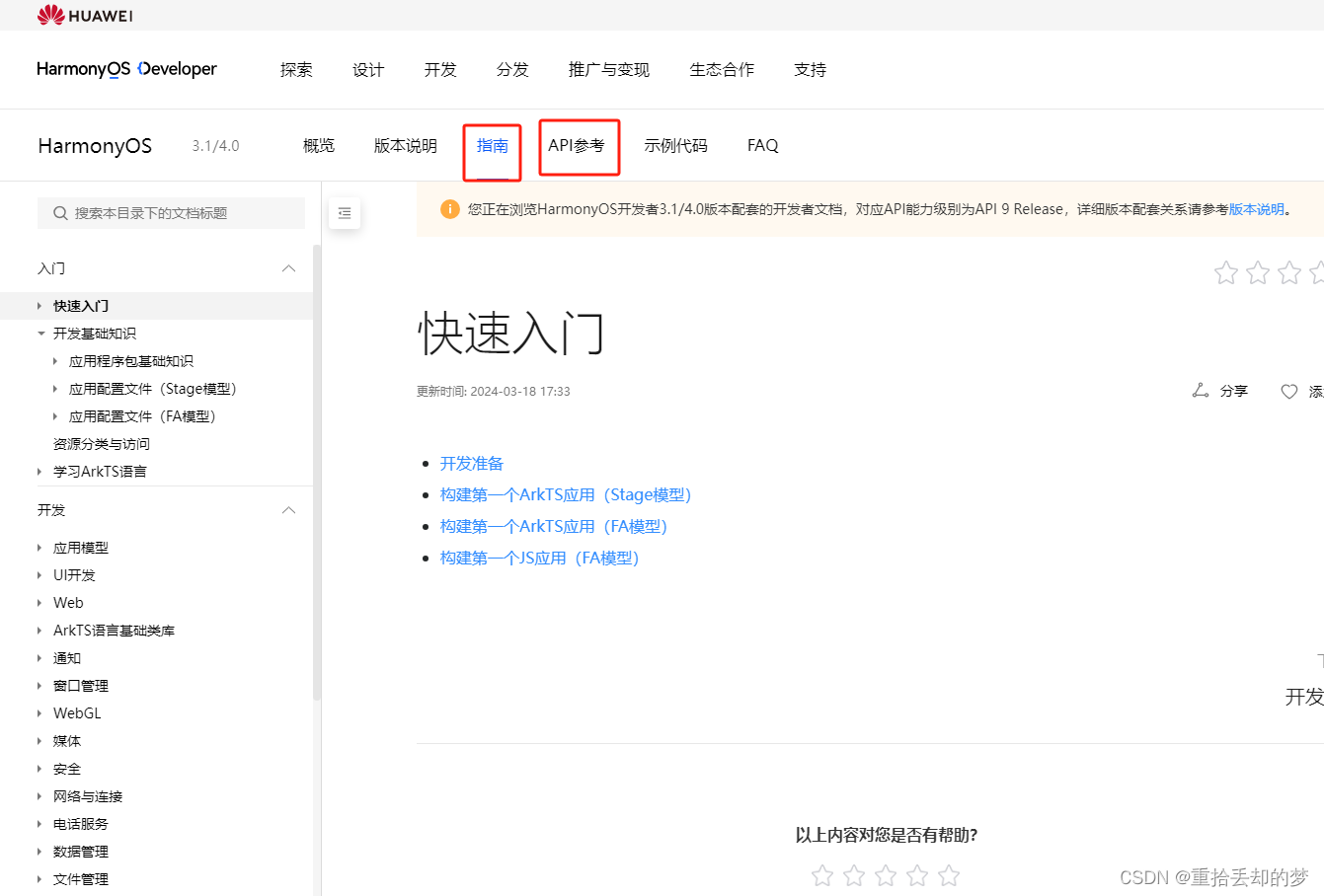Expand the 应用模型 tree arrow
The width and height of the screenshot is (1324, 896).
(x=39, y=548)
